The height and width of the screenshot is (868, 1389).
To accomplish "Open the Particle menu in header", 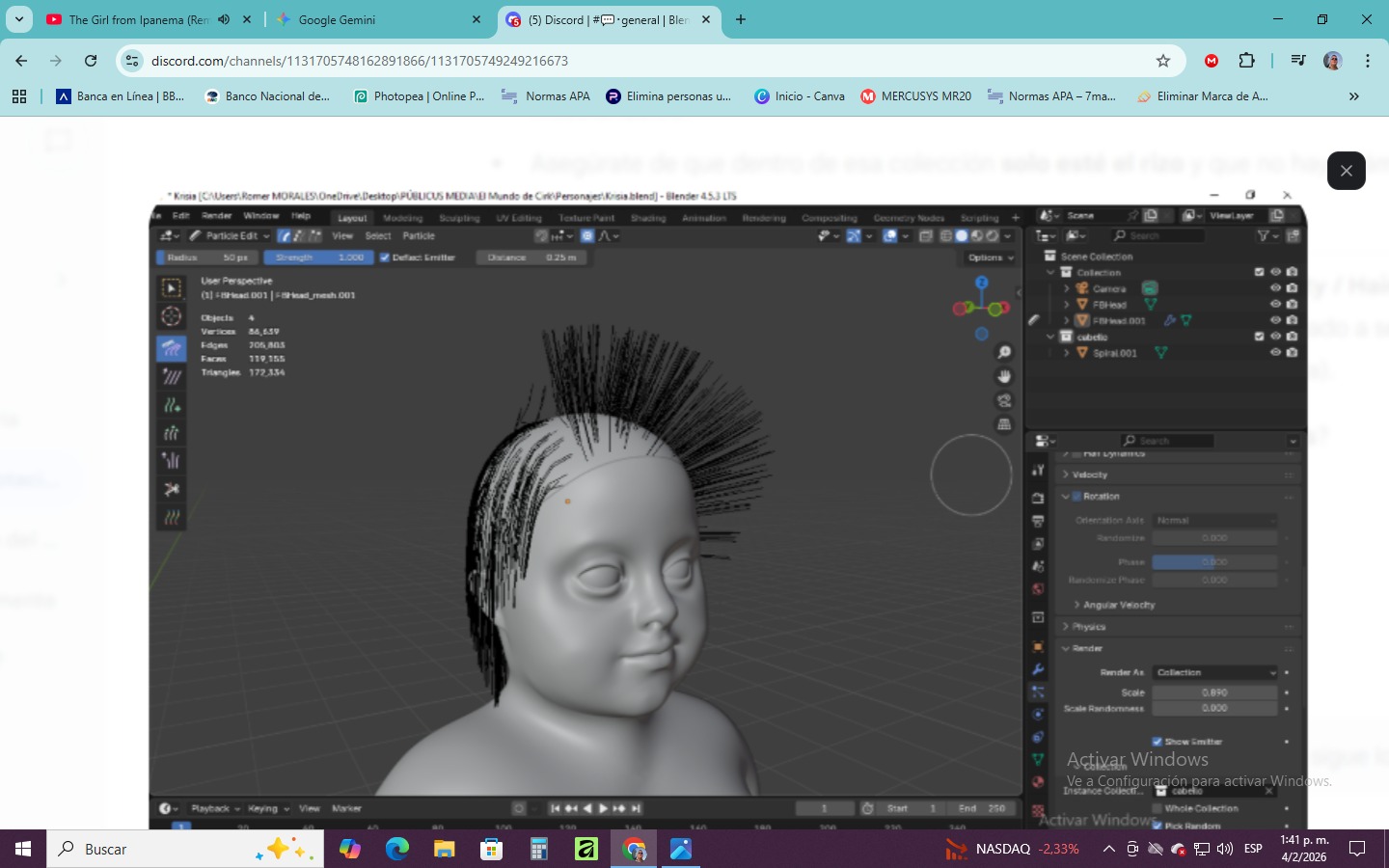I will pyautogui.click(x=419, y=235).
